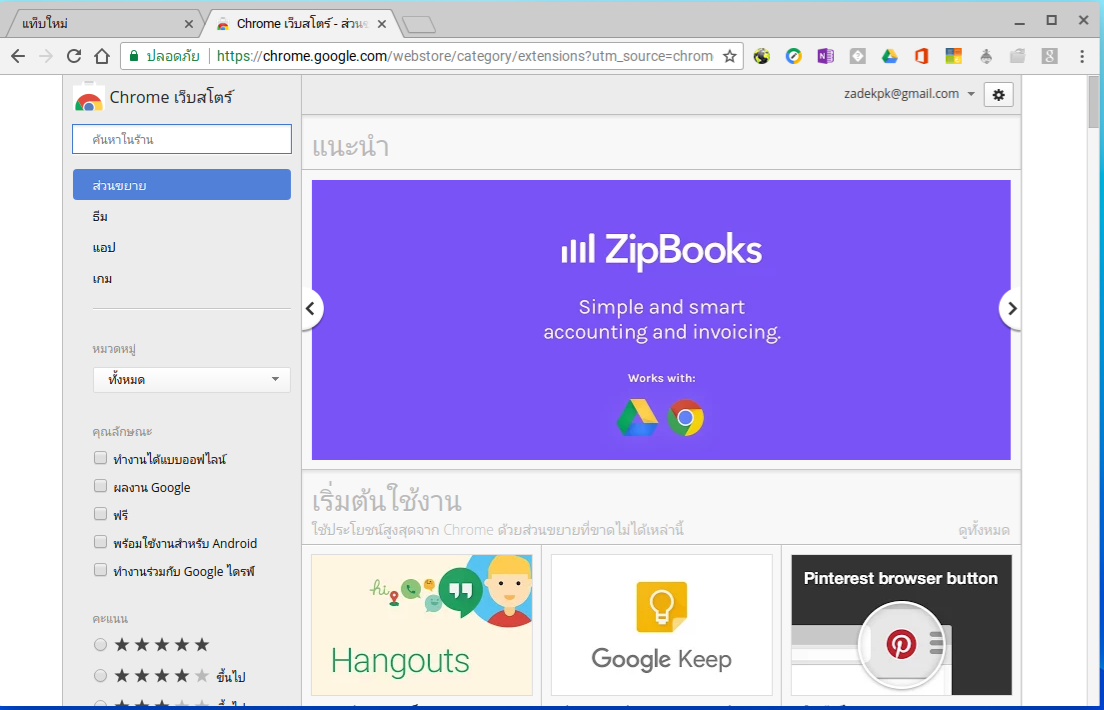Click the grey folder extension icon
The height and width of the screenshot is (710, 1104).
tap(1017, 56)
